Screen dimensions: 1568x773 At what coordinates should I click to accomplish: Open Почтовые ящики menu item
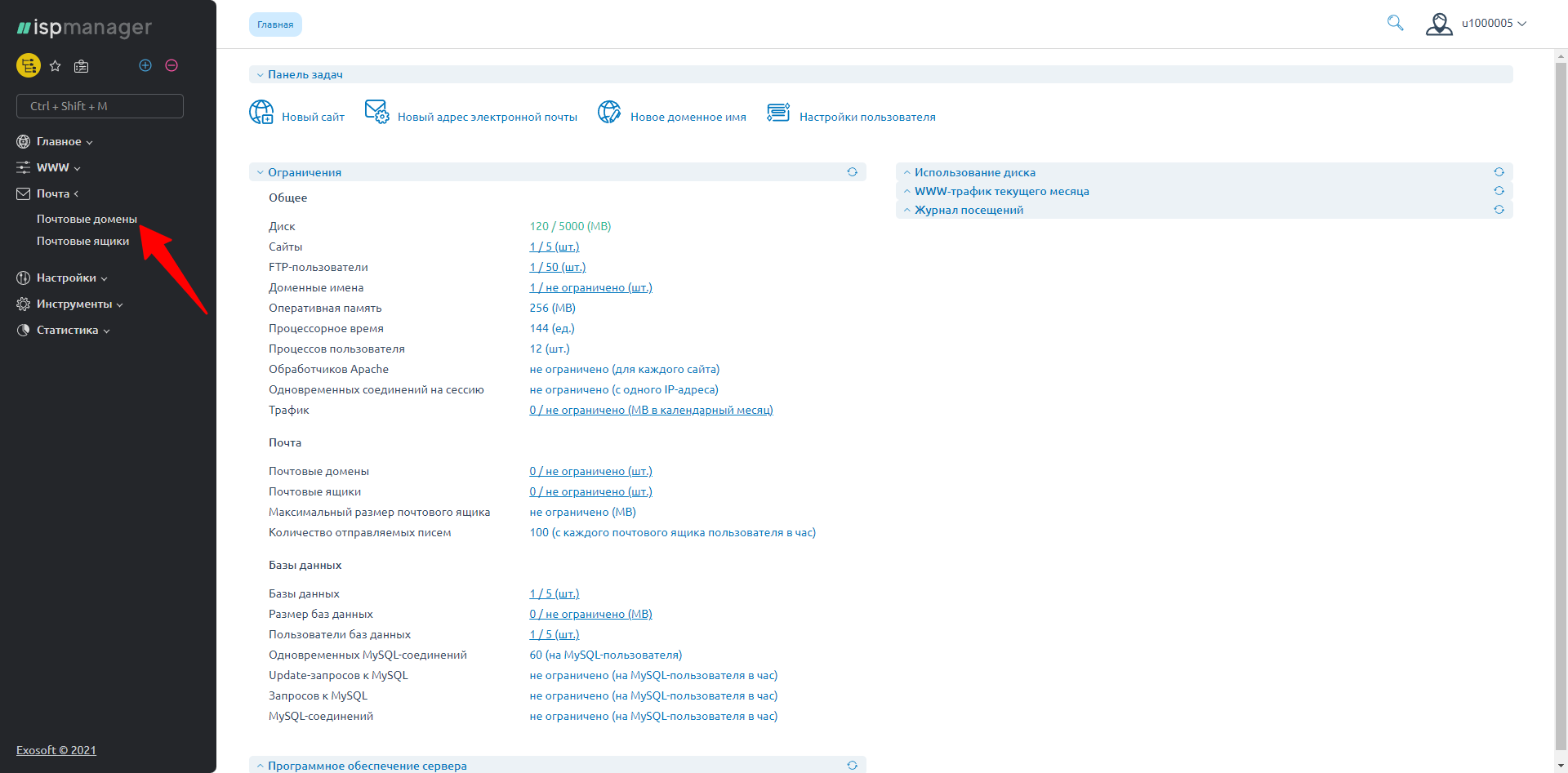click(x=82, y=241)
